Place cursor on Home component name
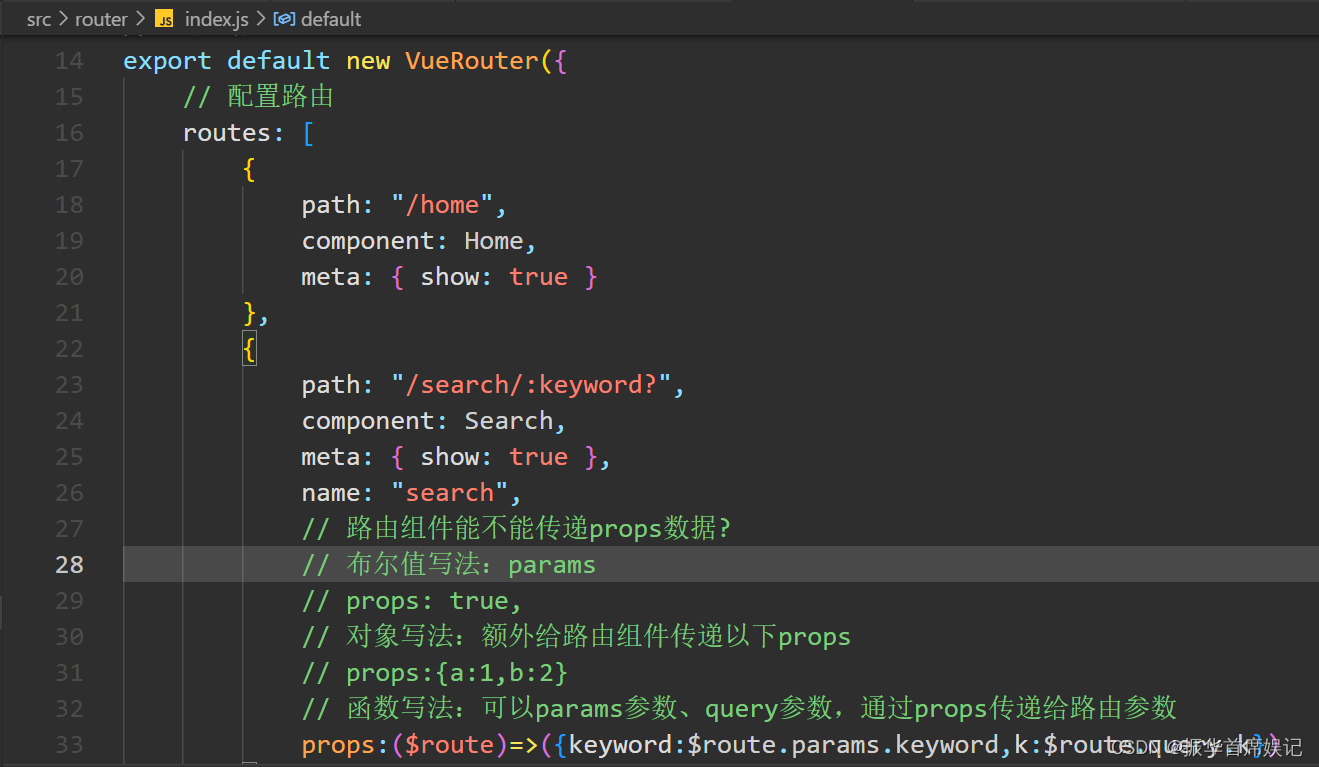Image resolution: width=1319 pixels, height=767 pixels. pyautogui.click(x=494, y=241)
